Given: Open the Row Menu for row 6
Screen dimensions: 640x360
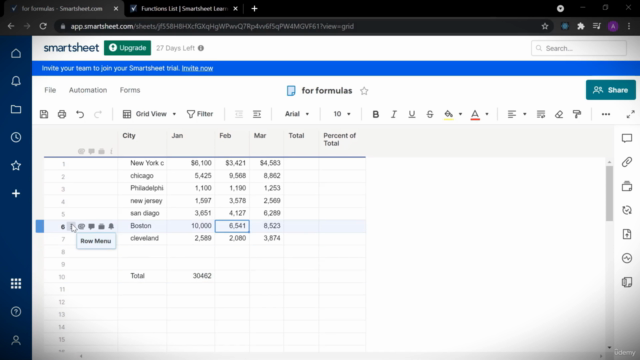Looking at the screenshot, I should 71,226.
